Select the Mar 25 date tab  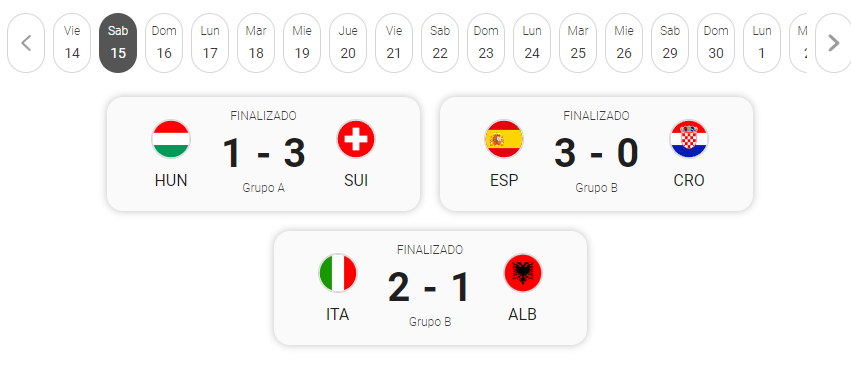[578, 43]
